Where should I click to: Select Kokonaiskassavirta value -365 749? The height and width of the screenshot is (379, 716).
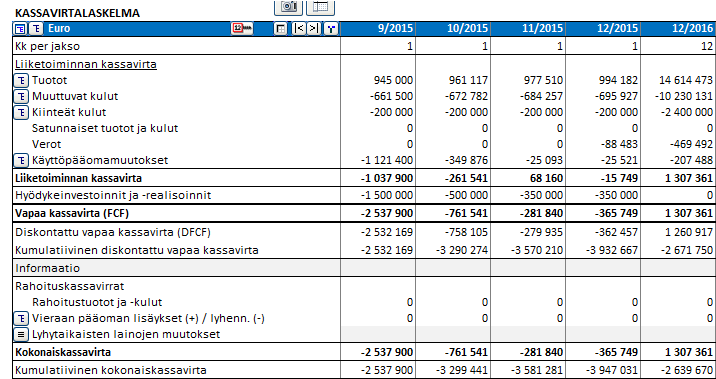pos(616,352)
